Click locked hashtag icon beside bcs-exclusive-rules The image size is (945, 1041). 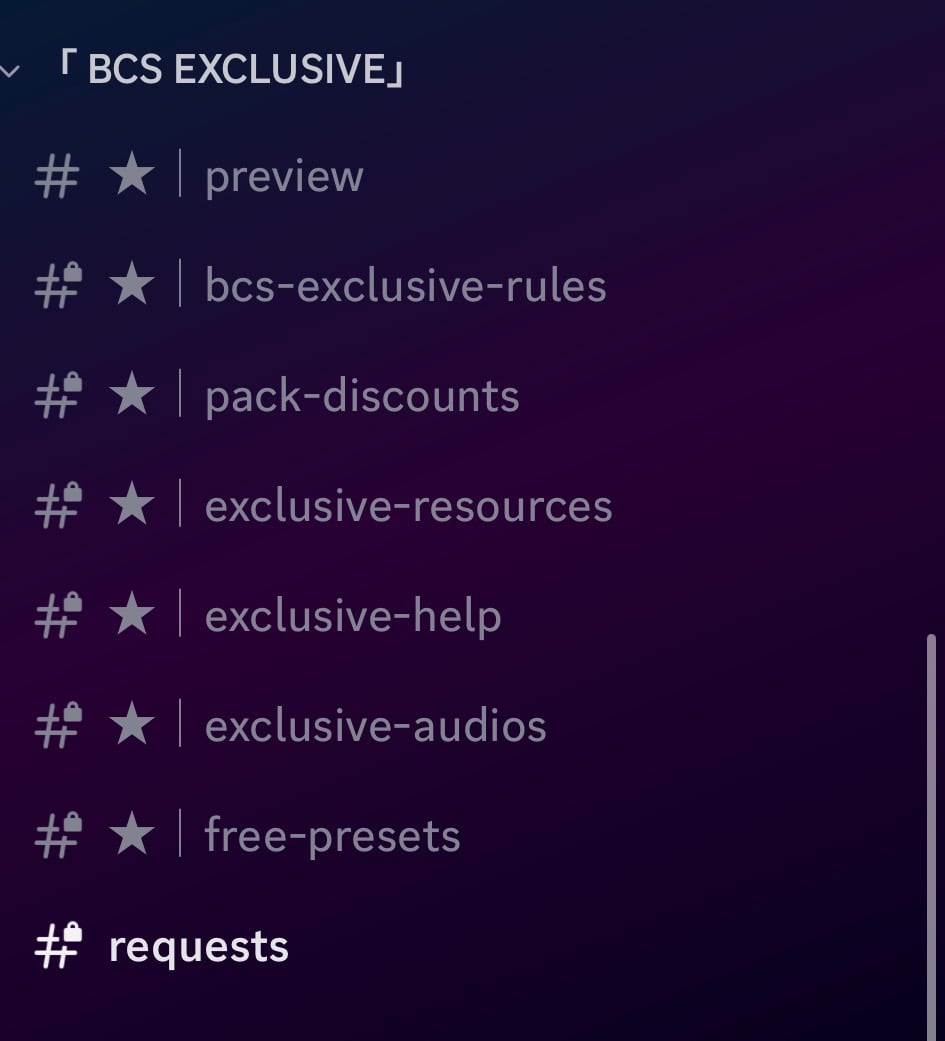(x=58, y=287)
